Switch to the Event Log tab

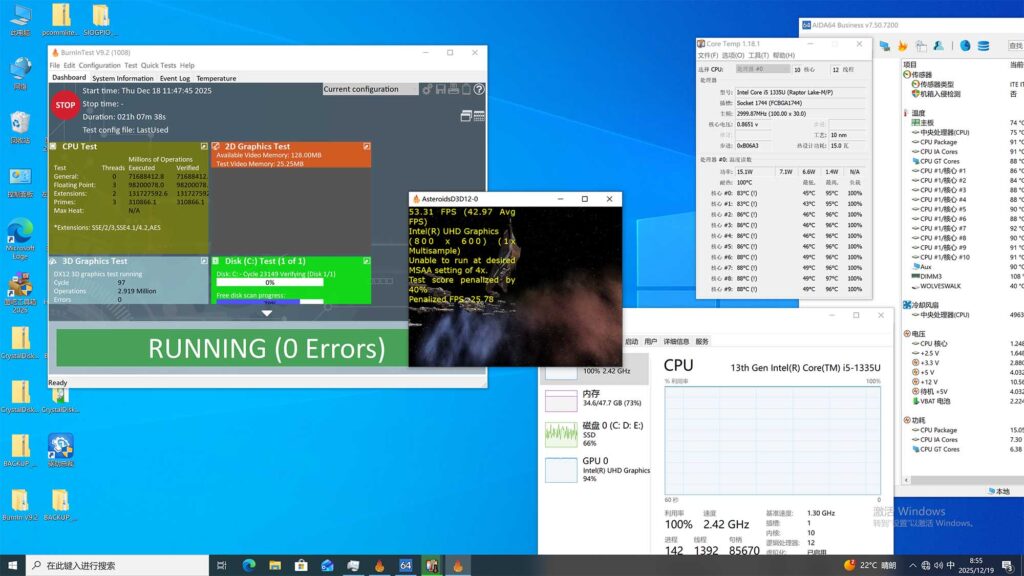174,78
